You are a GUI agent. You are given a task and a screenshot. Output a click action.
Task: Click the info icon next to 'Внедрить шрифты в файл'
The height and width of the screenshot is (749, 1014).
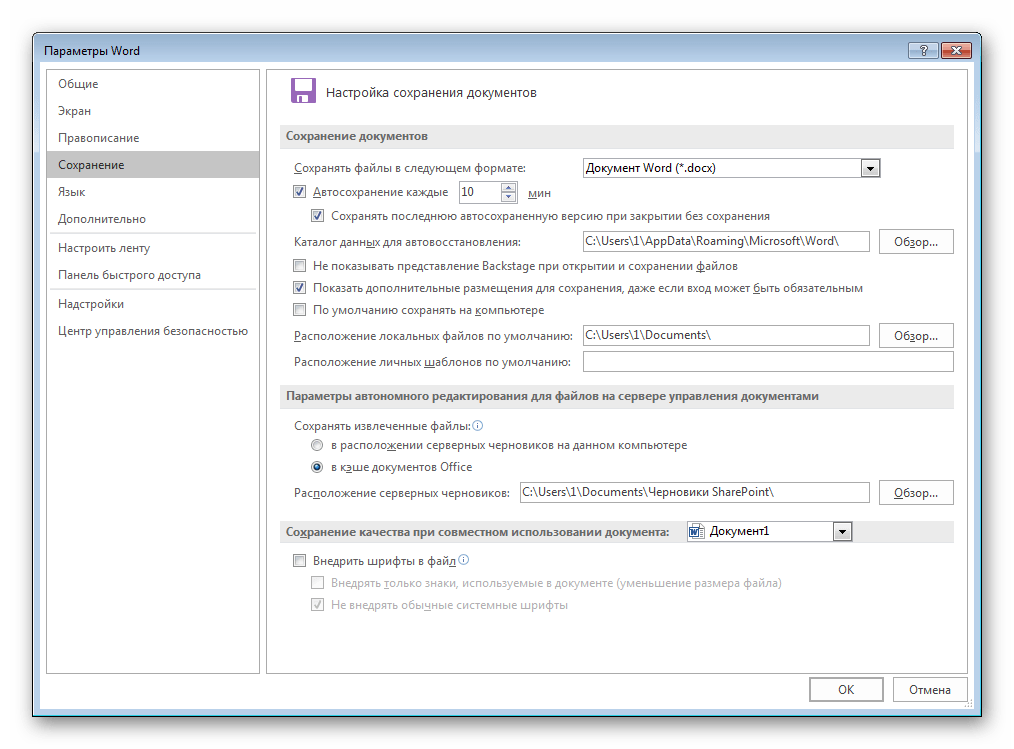[x=464, y=560]
